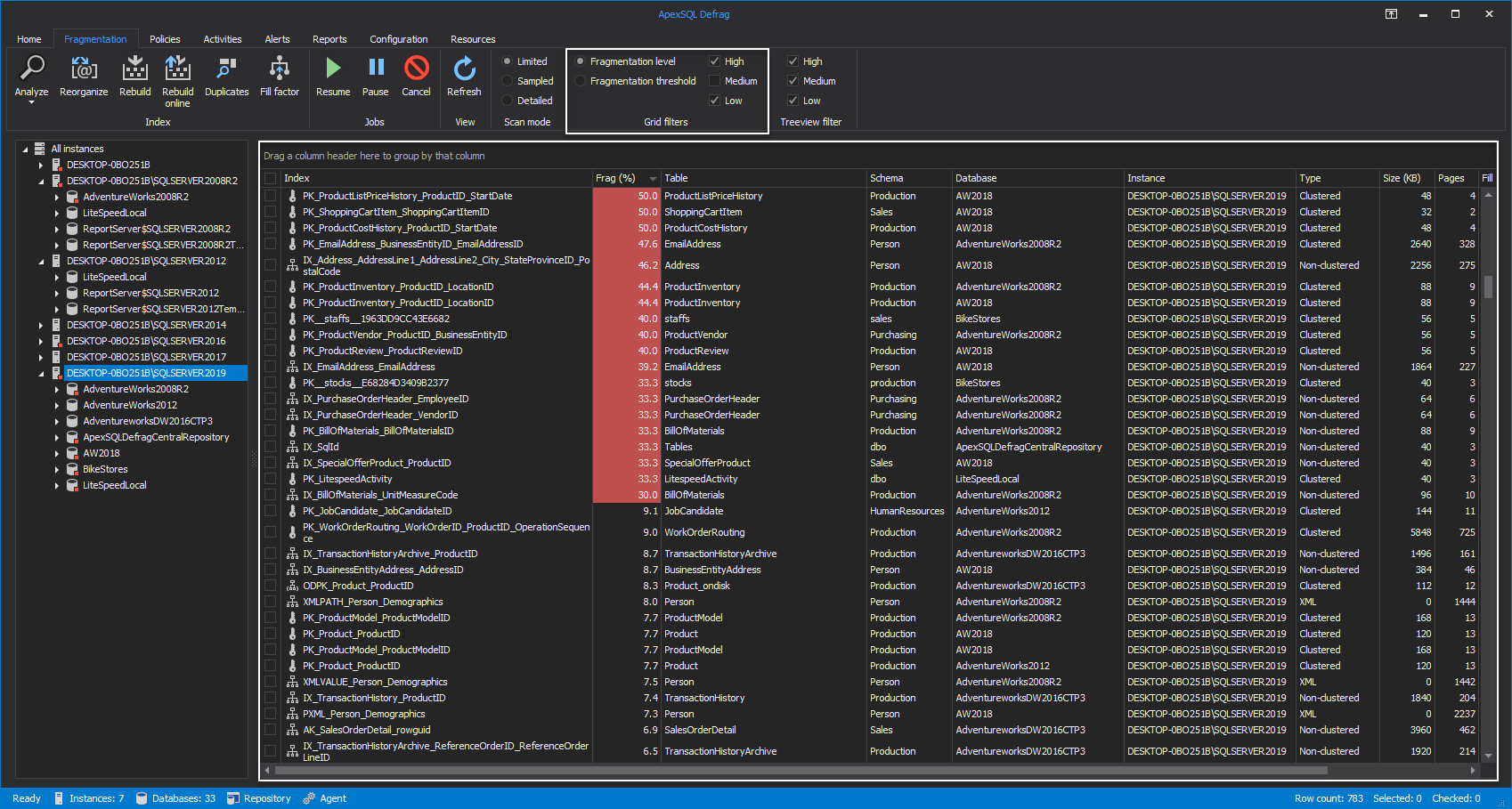Image resolution: width=1512 pixels, height=809 pixels.
Task: Toggle High checkbox in Grid filters
Action: point(714,61)
